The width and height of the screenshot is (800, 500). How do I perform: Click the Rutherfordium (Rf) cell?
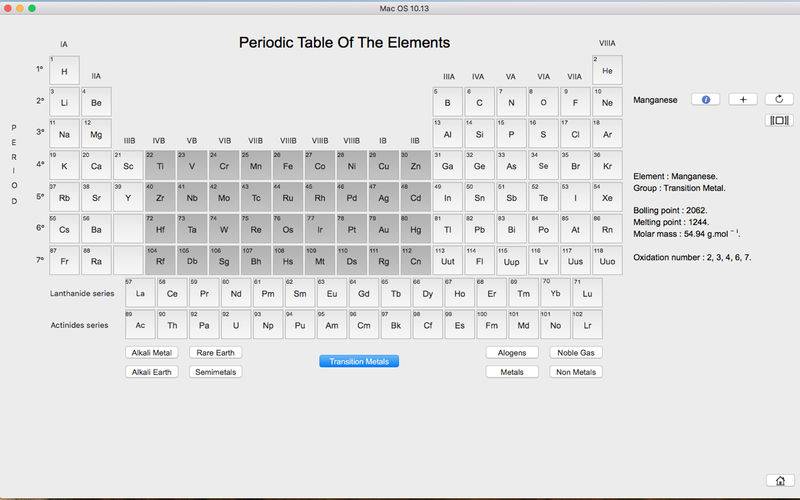pos(160,261)
